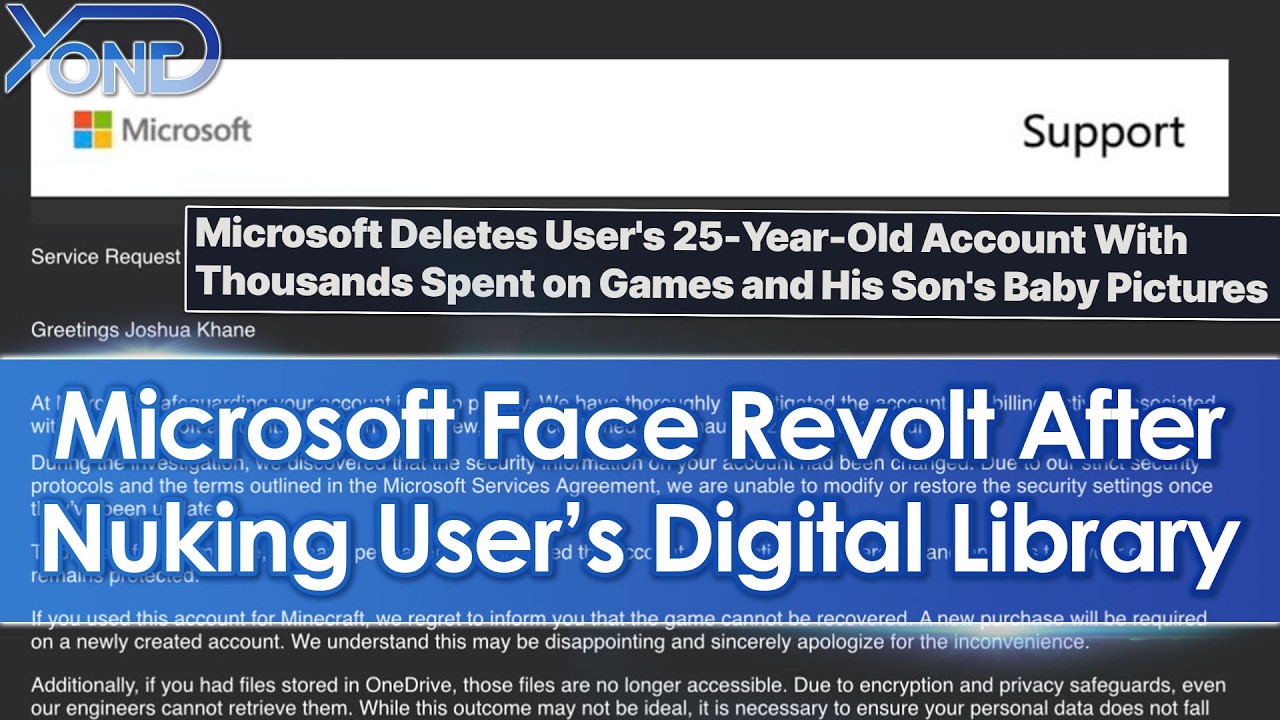Click the "Support" header text

click(1103, 134)
